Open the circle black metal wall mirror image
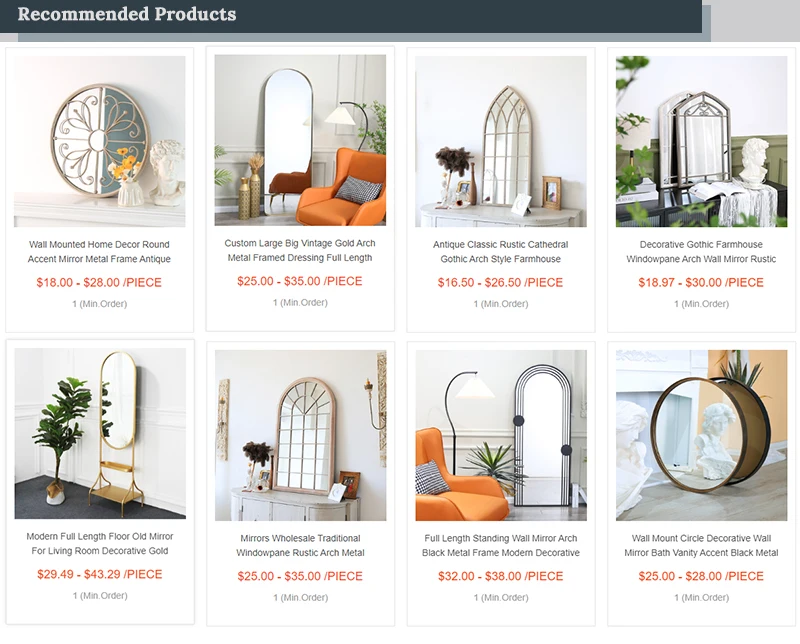The height and width of the screenshot is (644, 800). pos(702,435)
